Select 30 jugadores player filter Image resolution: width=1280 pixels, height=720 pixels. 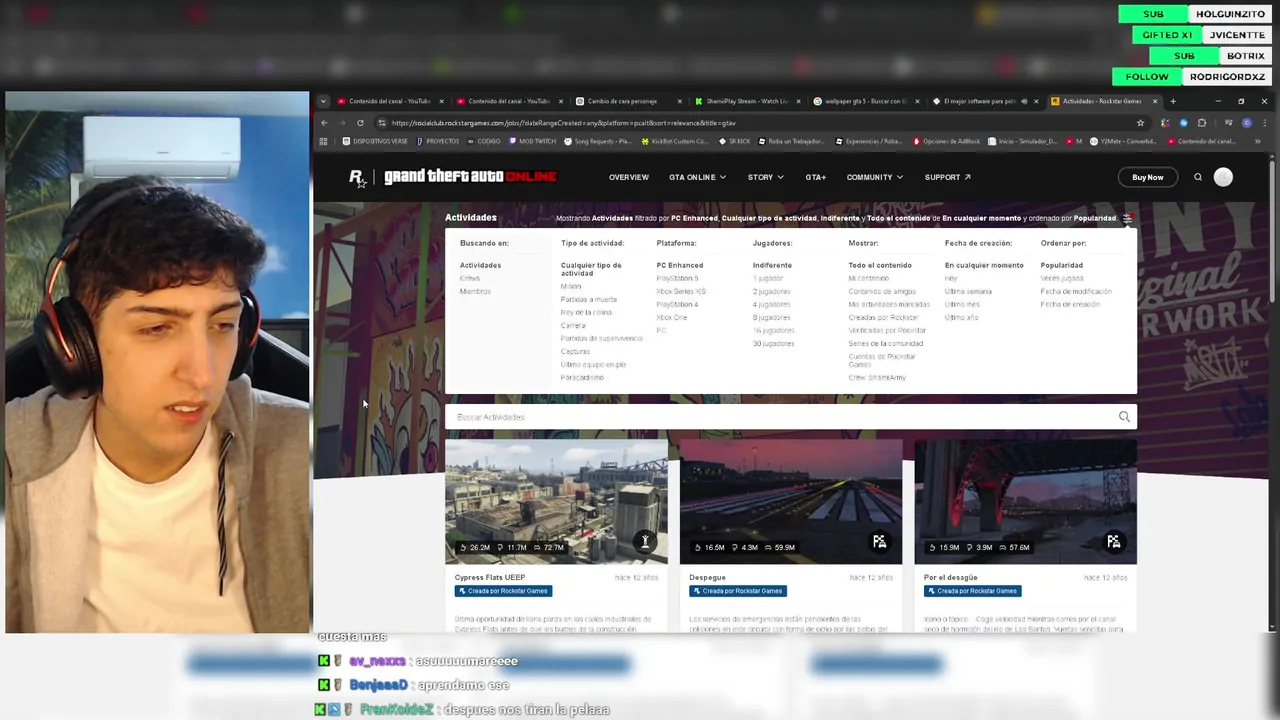(x=773, y=343)
